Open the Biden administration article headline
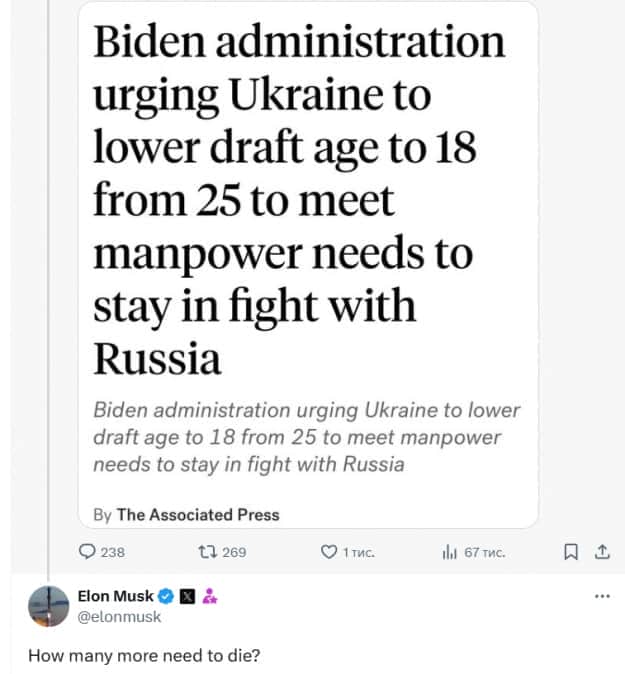This screenshot has height=674, width=625. [x=299, y=200]
